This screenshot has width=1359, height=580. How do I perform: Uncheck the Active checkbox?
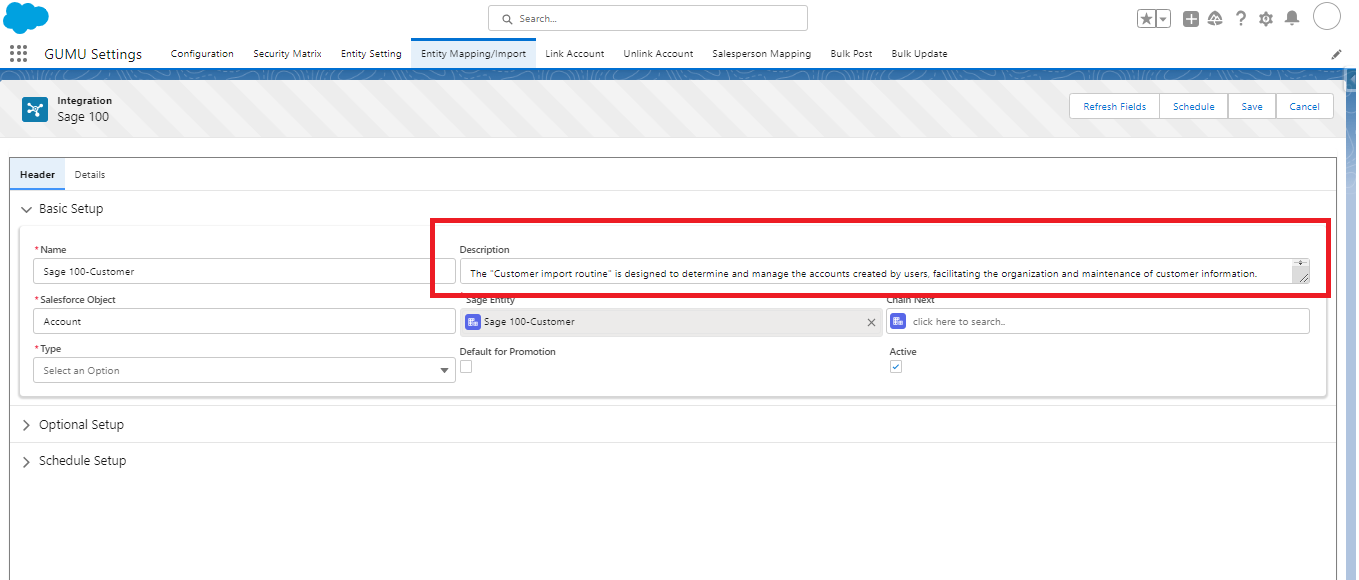[x=896, y=367]
